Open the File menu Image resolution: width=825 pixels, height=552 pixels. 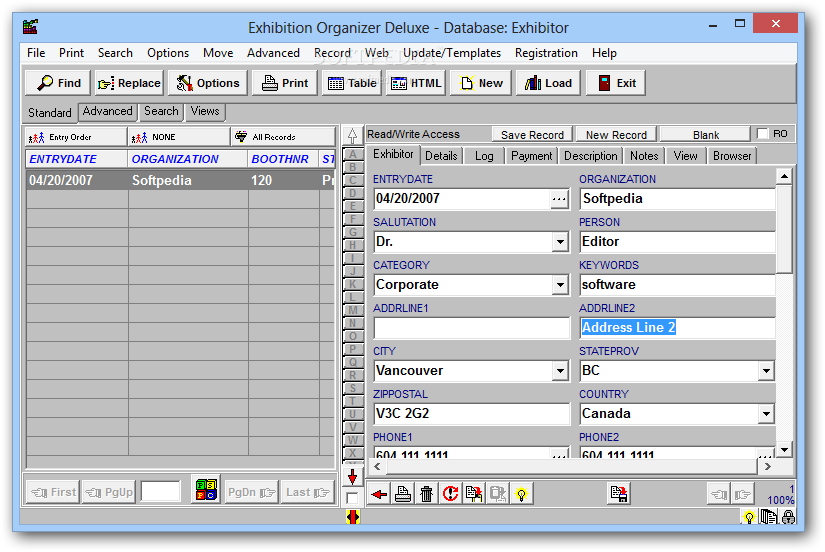(x=36, y=53)
